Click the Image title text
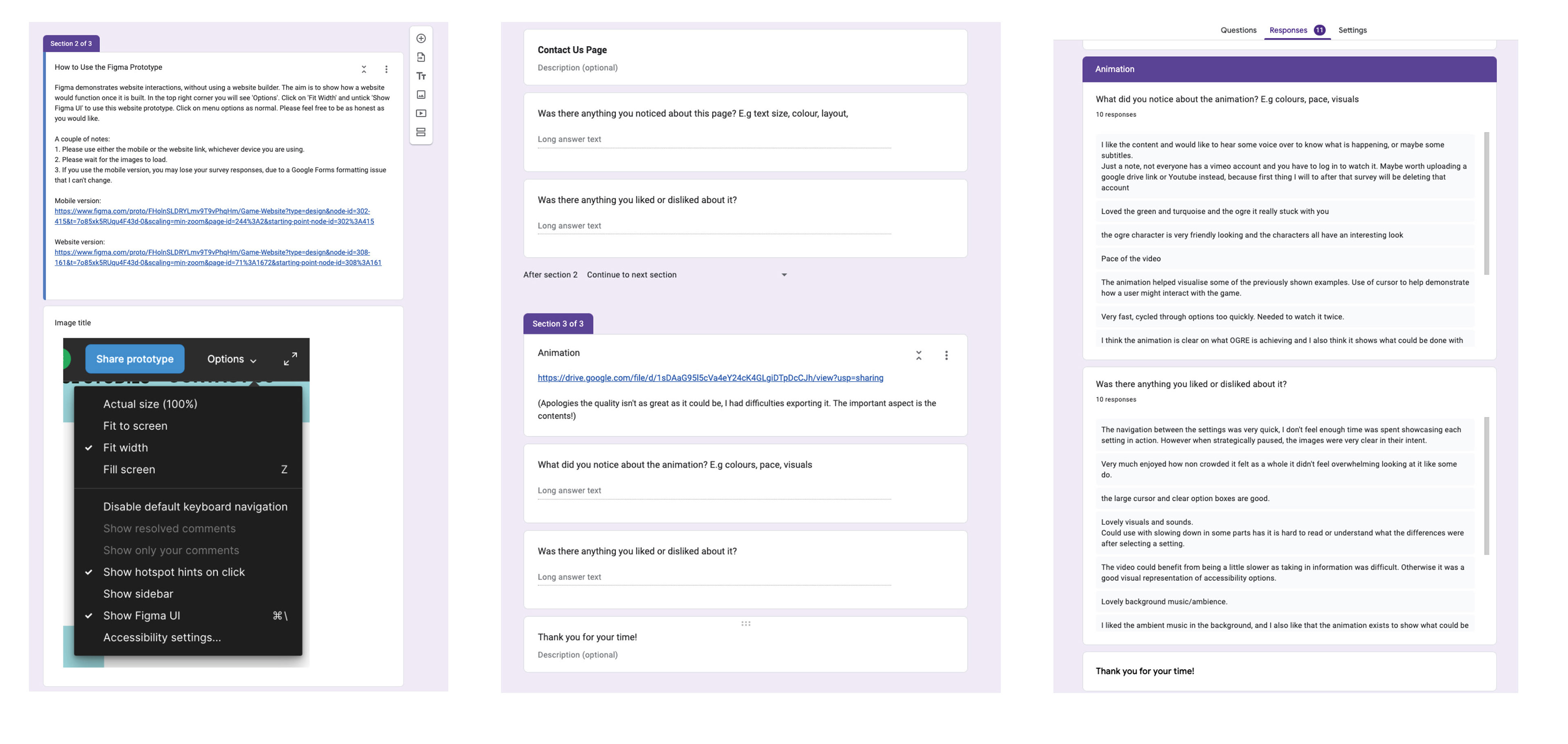The image size is (1568, 744). (72, 323)
